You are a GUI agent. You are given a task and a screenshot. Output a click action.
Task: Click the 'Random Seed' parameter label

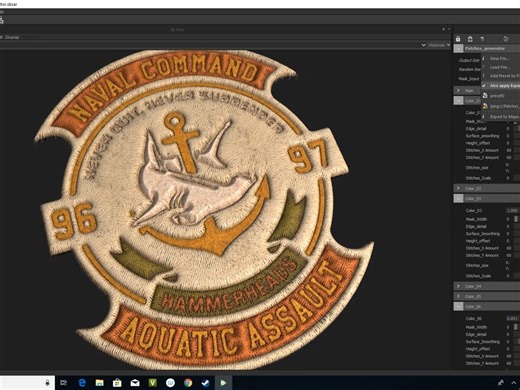(x=469, y=69)
